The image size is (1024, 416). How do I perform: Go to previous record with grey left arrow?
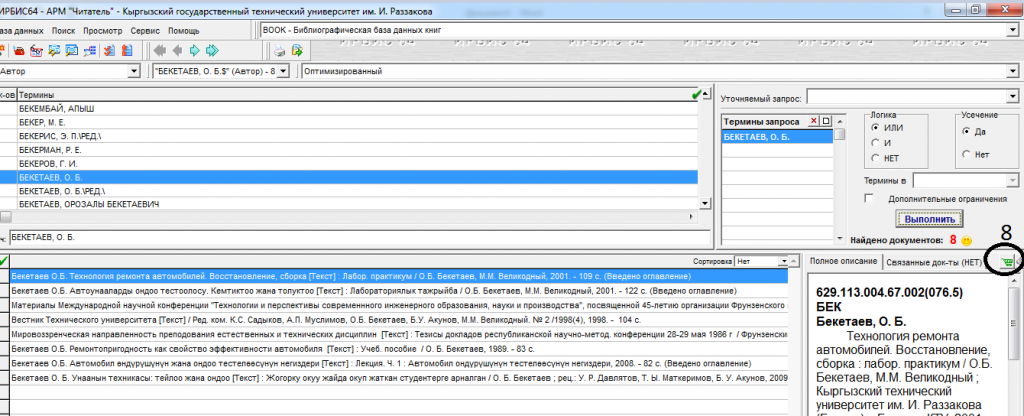click(177, 50)
